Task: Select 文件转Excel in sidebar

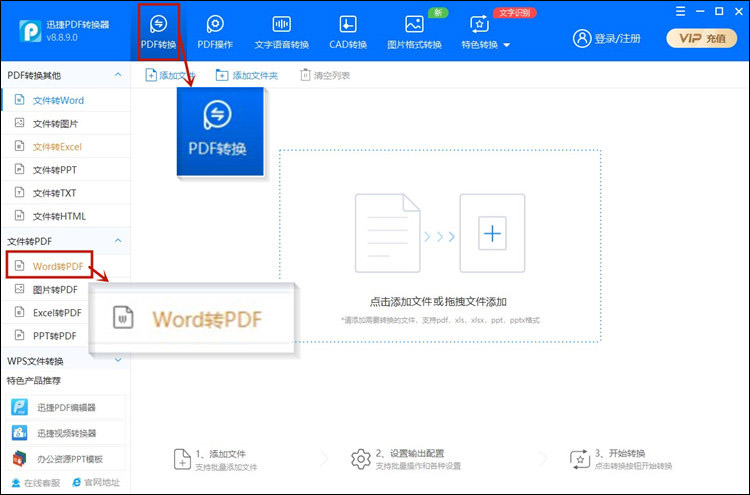Action: tap(66, 146)
